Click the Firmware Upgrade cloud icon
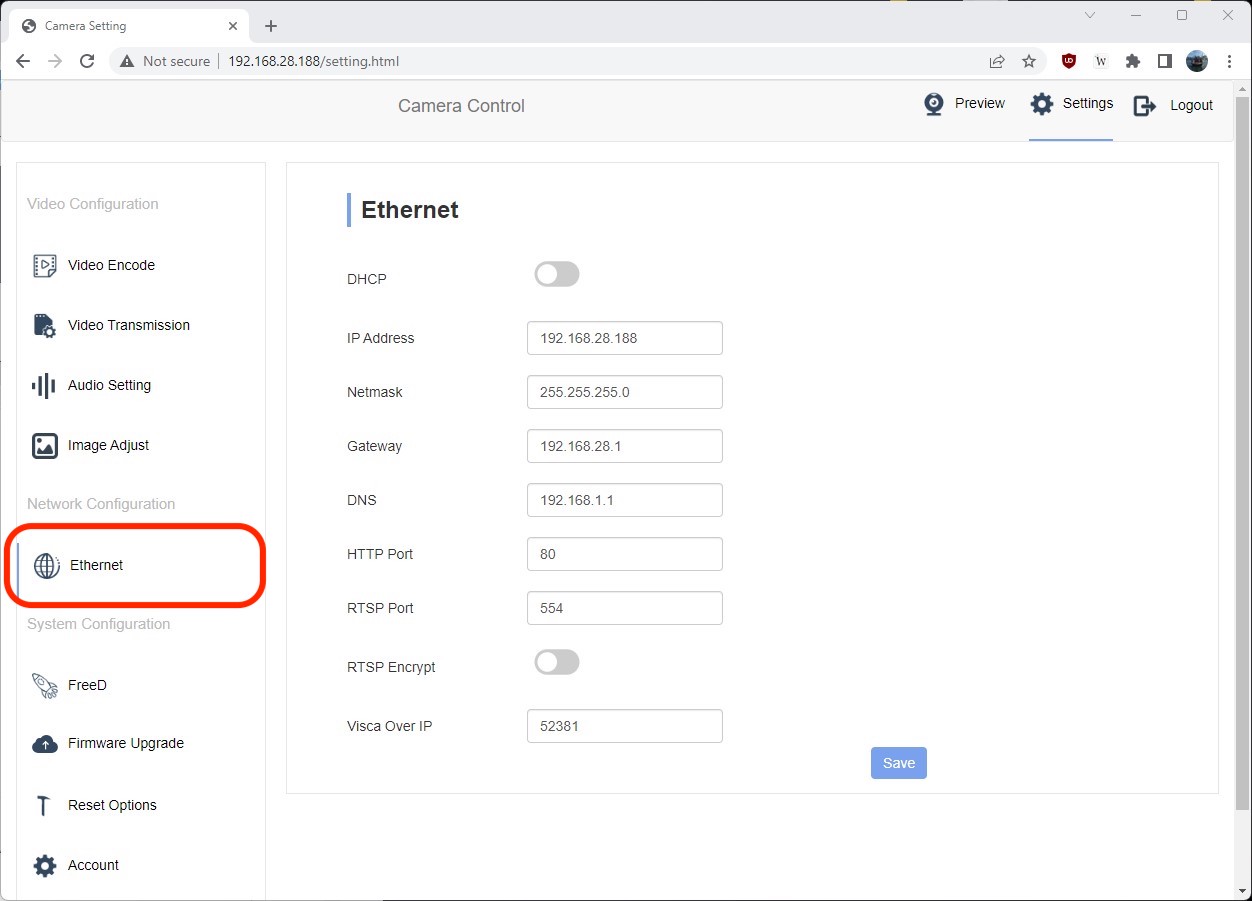Viewport: 1252px width, 901px height. point(45,743)
